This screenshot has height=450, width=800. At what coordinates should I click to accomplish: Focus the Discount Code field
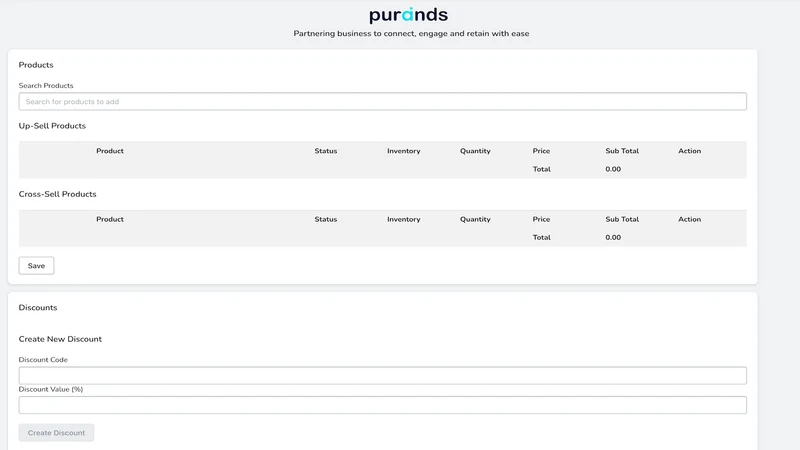pos(383,376)
